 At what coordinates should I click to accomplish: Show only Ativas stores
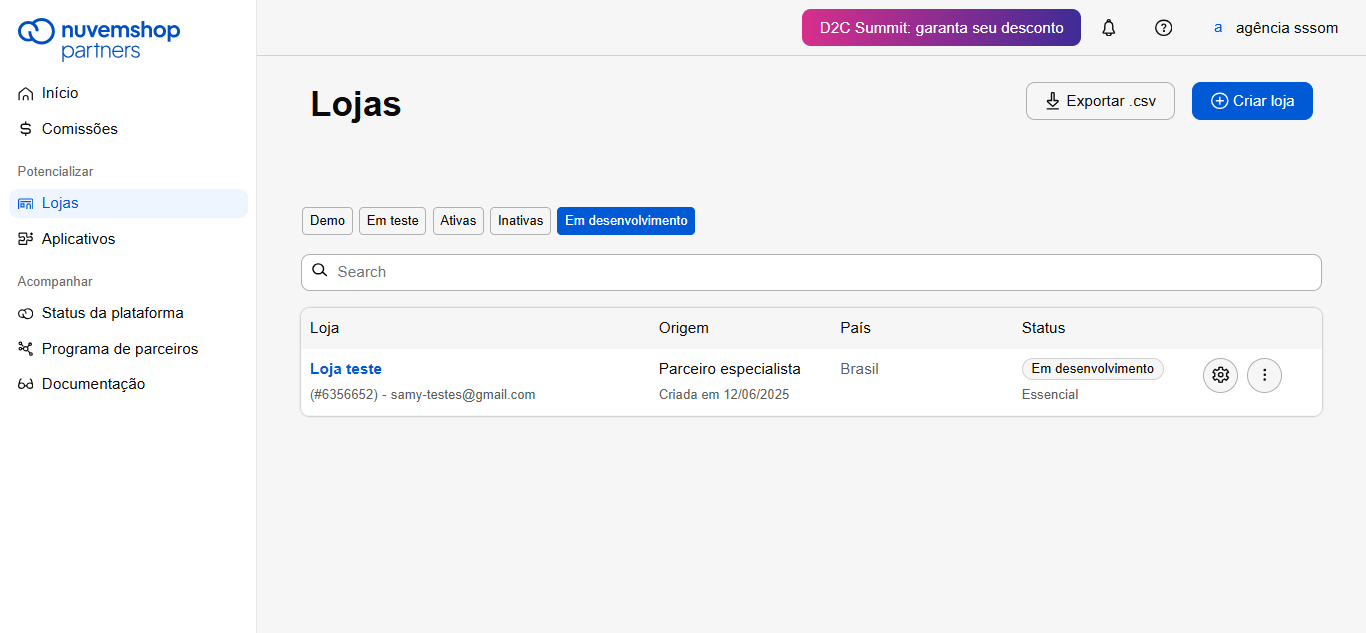click(458, 221)
